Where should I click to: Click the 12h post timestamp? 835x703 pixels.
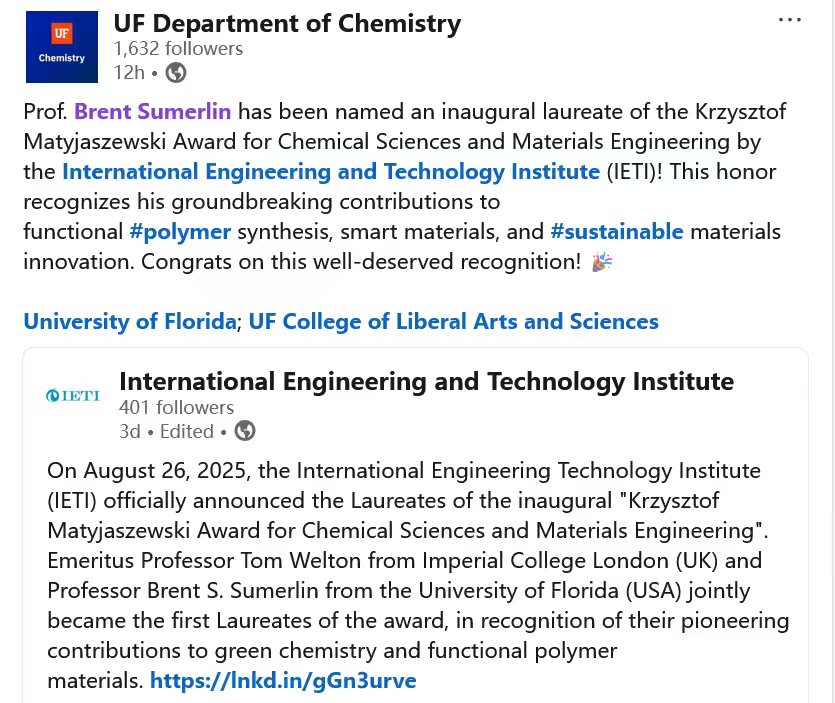click(129, 72)
